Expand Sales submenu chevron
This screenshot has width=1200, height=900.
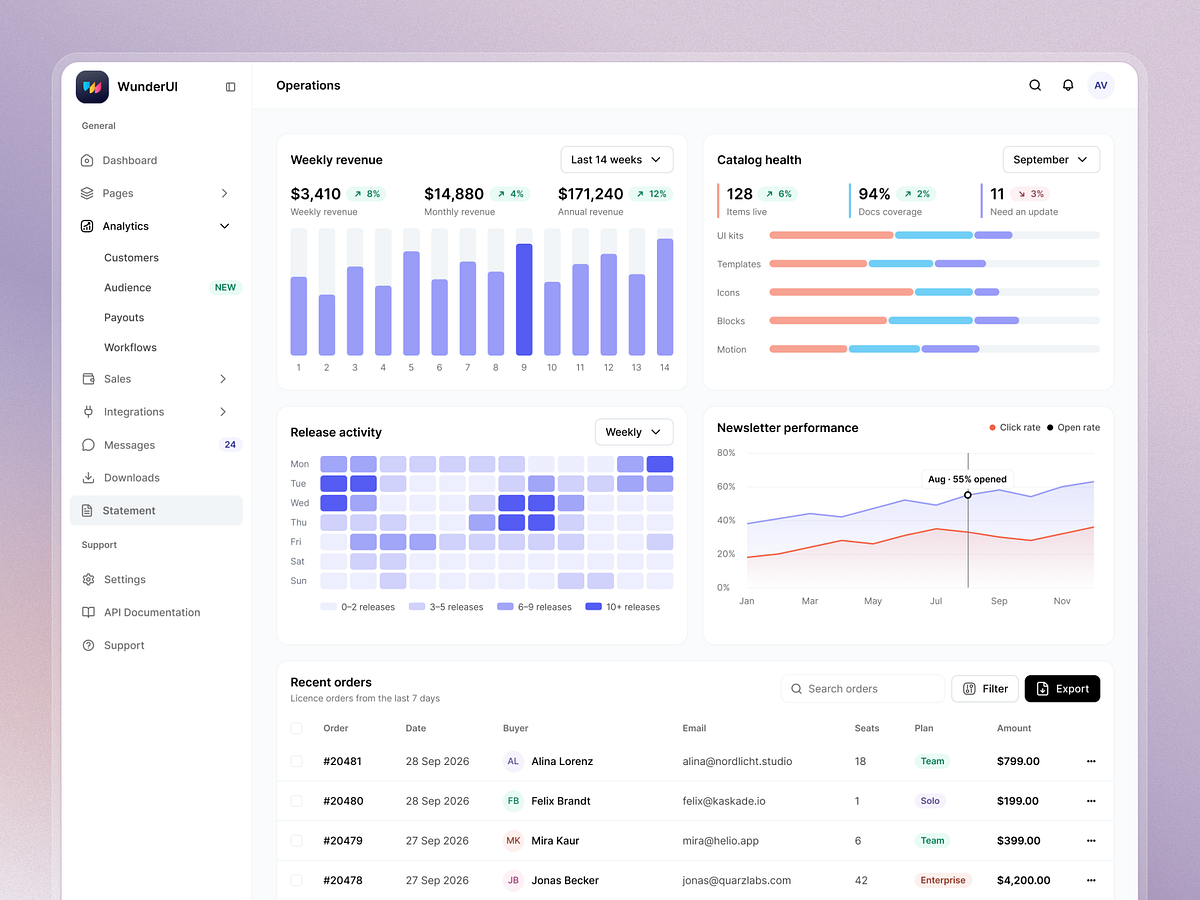point(223,379)
